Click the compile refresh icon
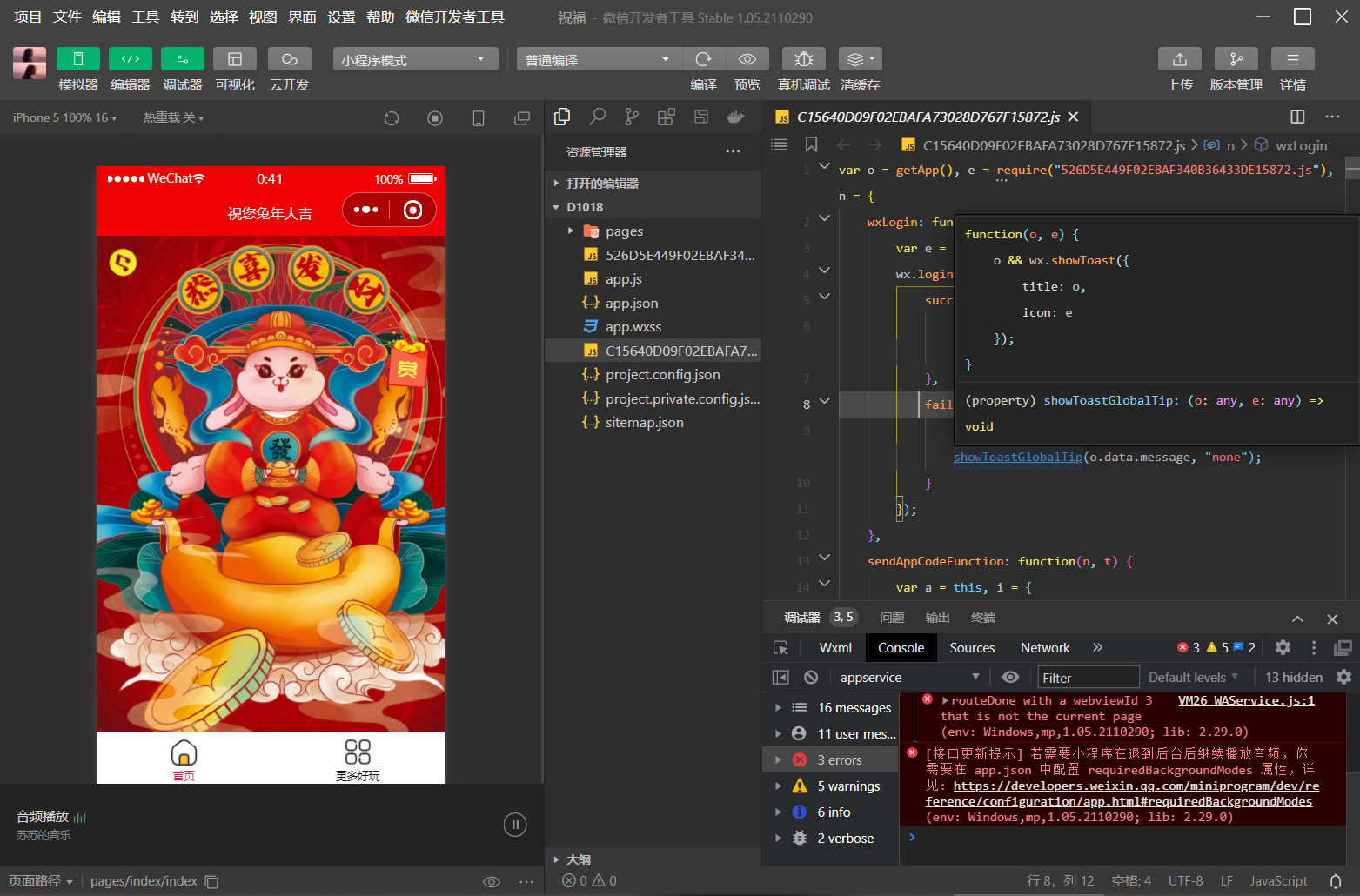 pyautogui.click(x=703, y=59)
